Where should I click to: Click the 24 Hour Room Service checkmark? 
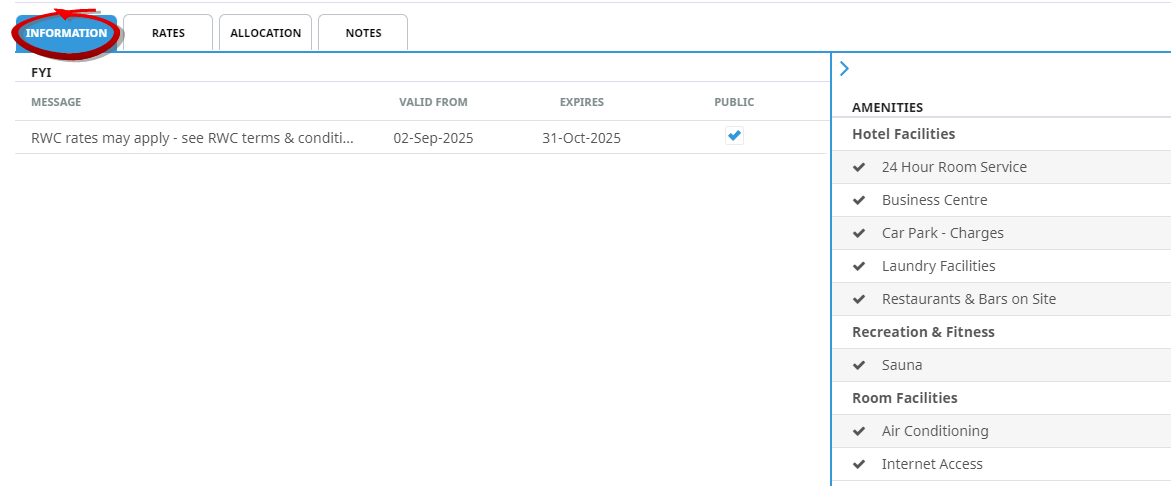pos(859,167)
